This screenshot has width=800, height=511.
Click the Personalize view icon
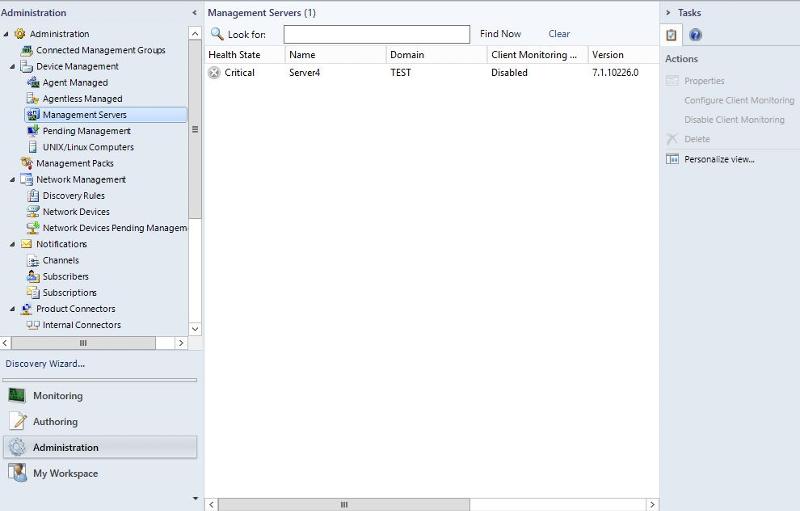[672, 159]
